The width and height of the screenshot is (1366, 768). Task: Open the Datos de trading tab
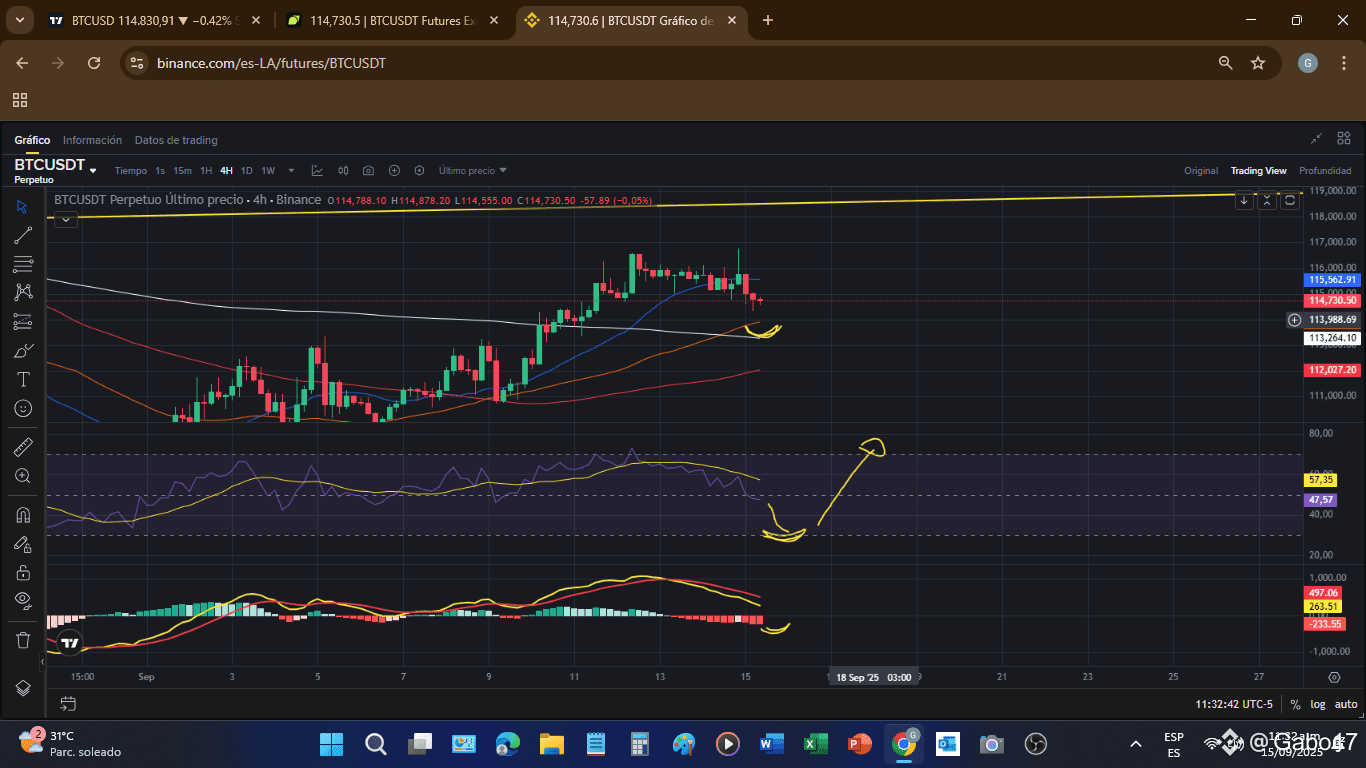pos(176,140)
